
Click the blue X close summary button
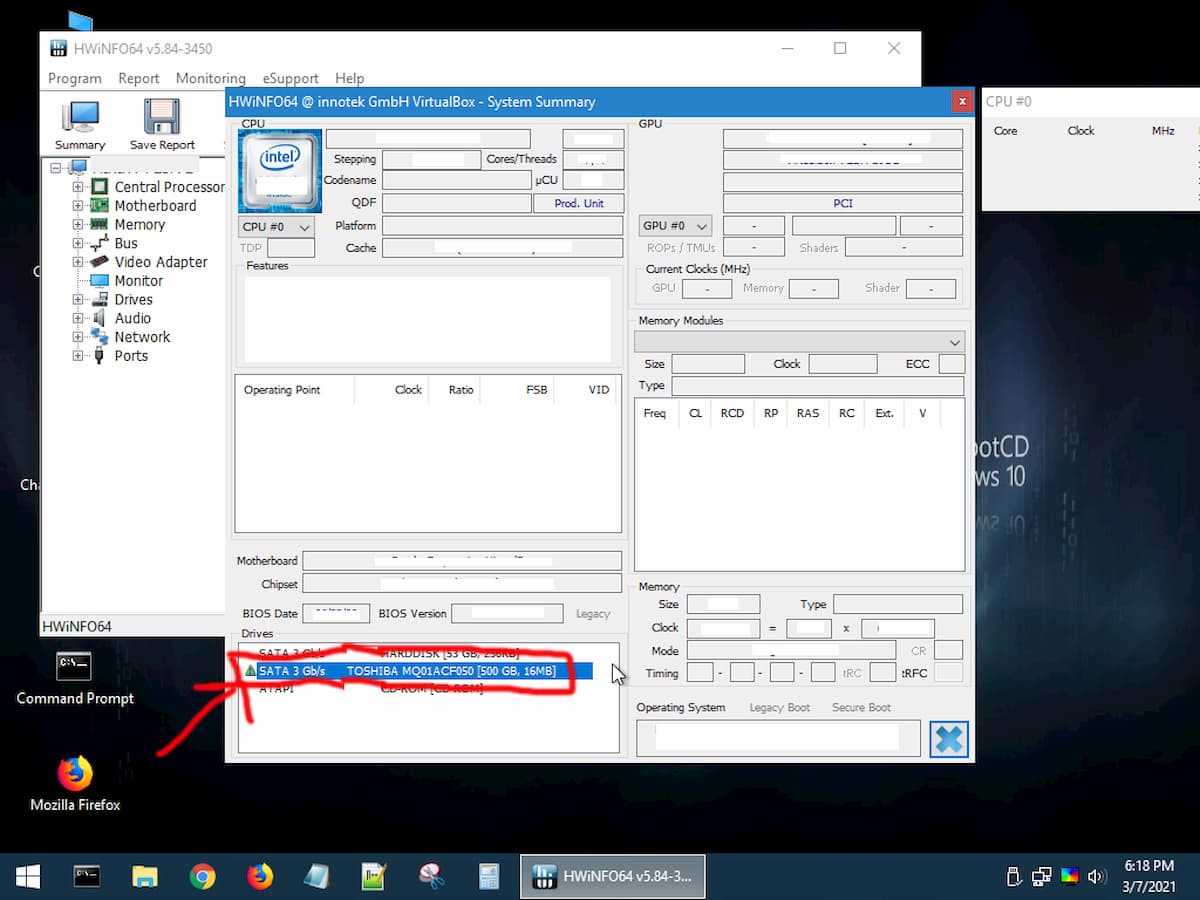(949, 739)
